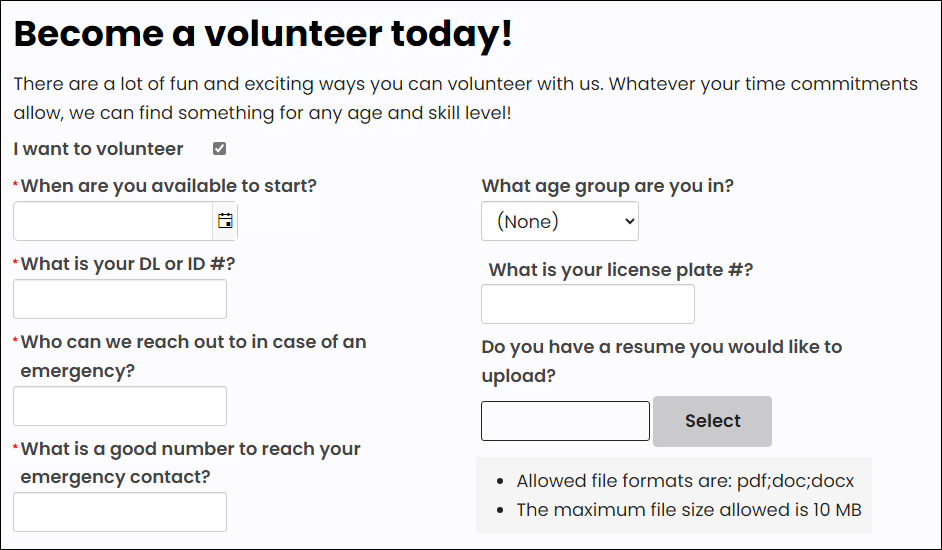Click the maximum file size note
The width and height of the screenshot is (942, 550).
[x=688, y=510]
